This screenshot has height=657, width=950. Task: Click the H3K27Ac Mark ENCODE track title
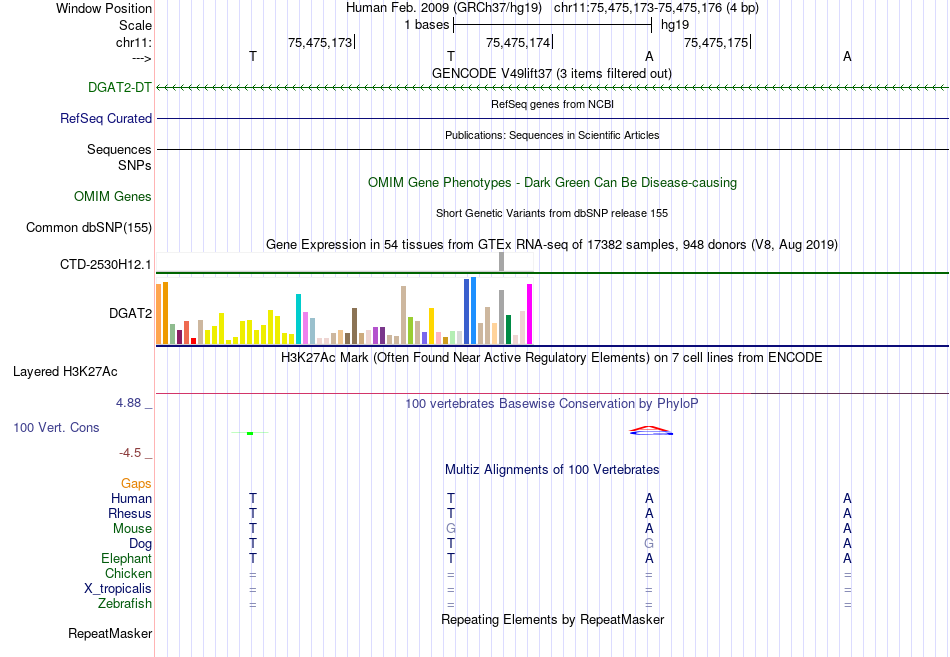coord(552,358)
